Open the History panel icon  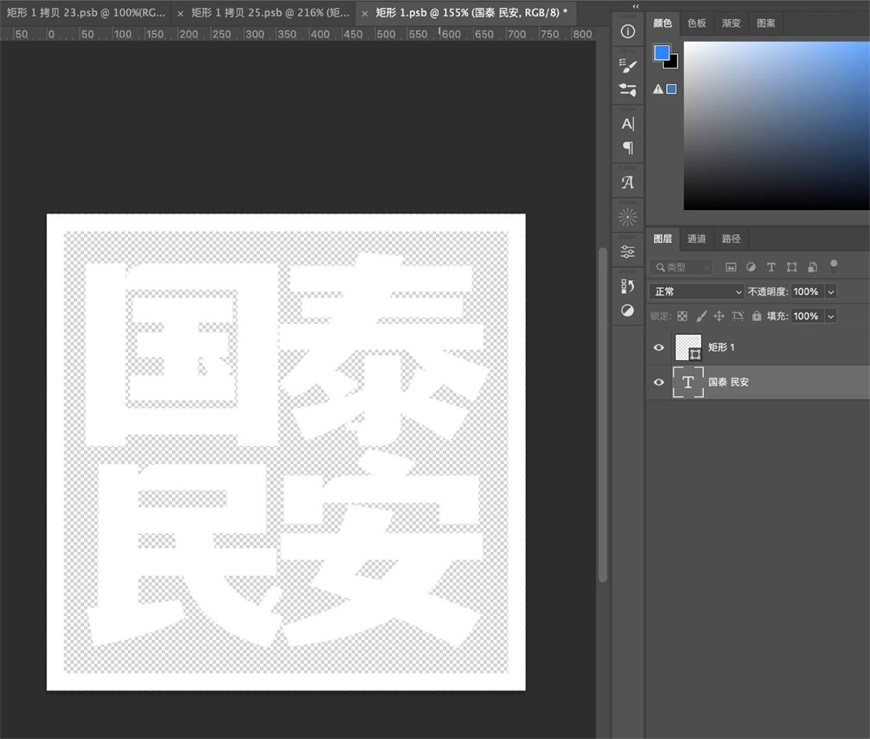point(628,286)
